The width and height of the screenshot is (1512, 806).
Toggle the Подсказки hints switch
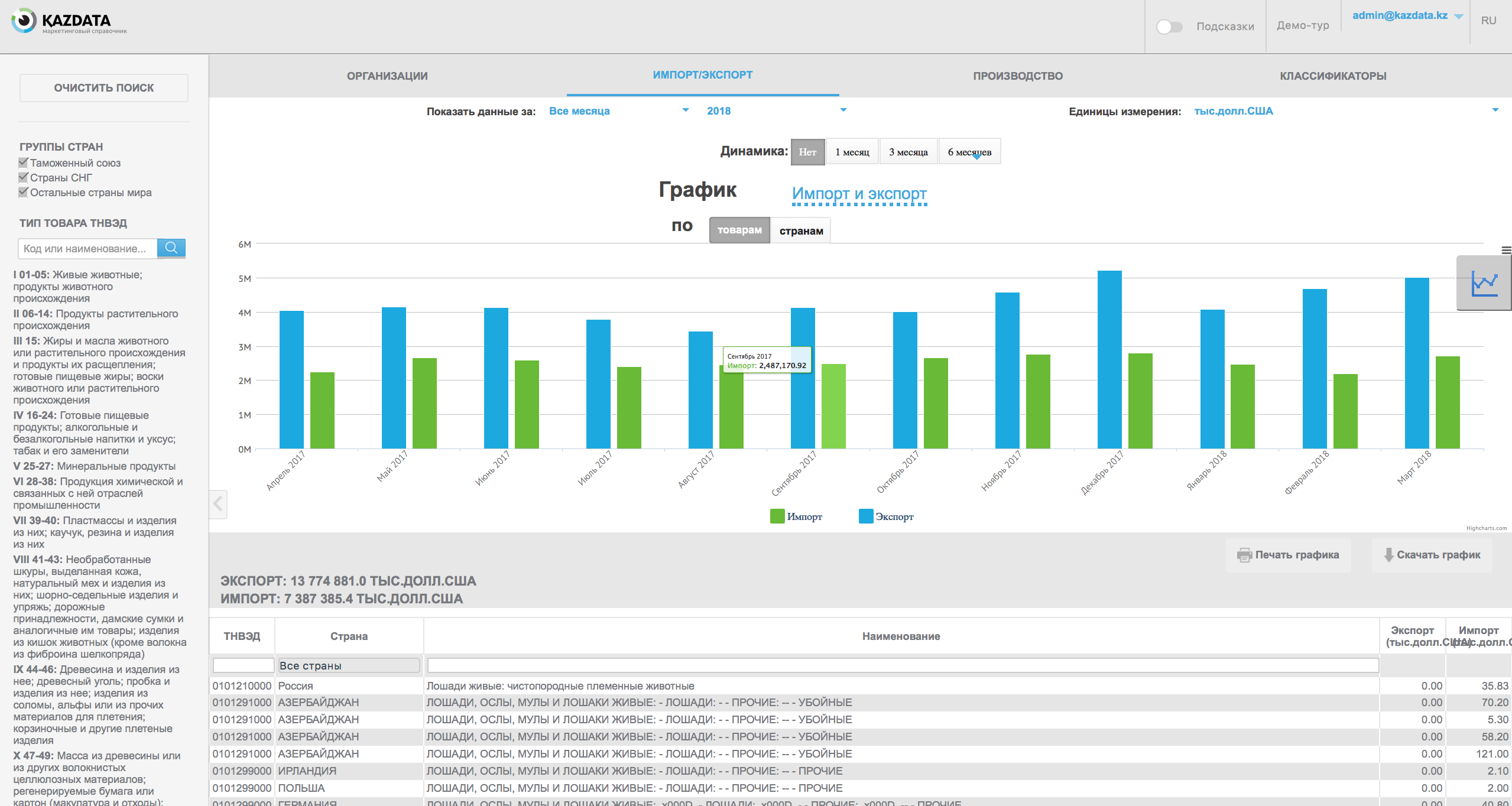(x=1169, y=27)
